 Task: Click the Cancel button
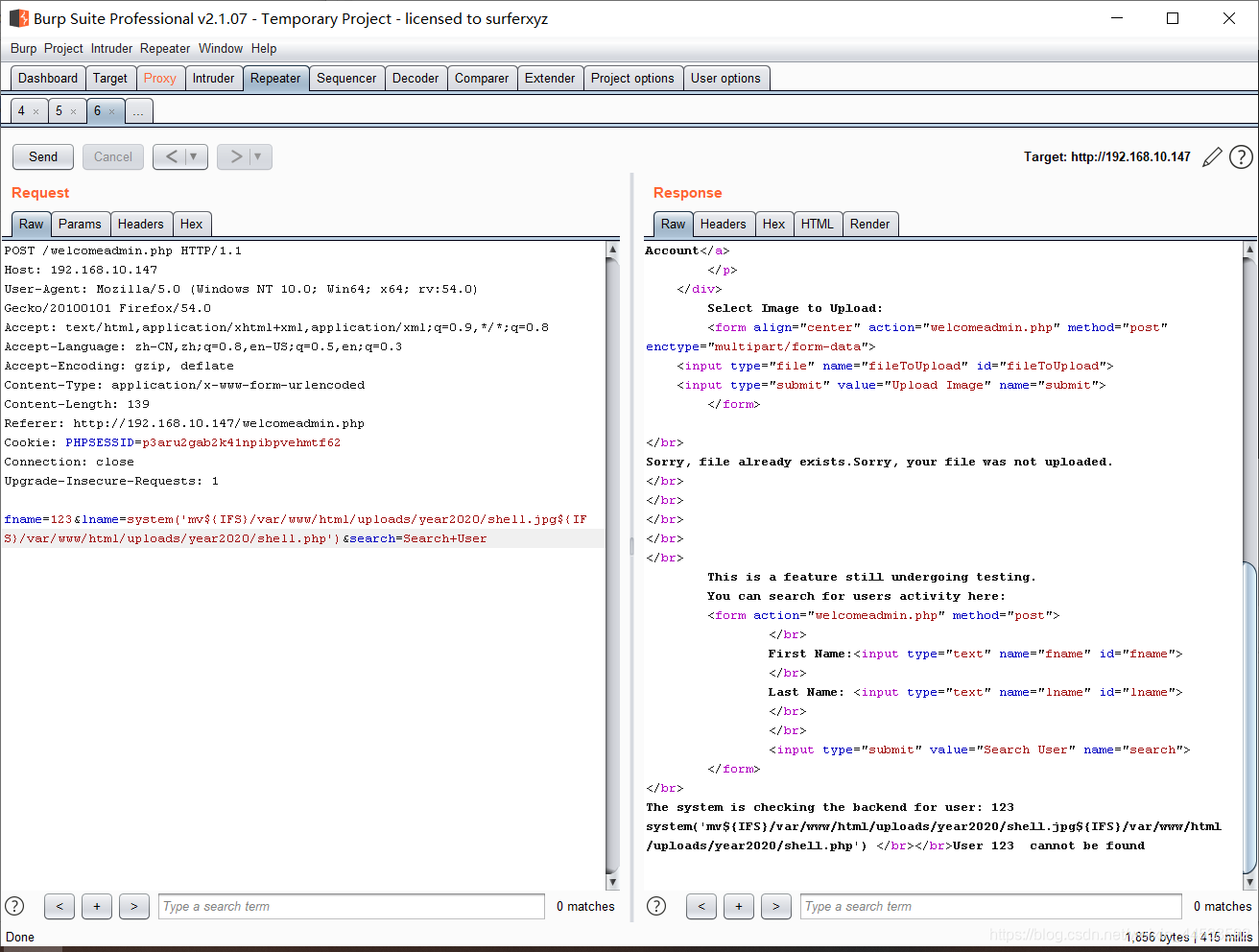tap(113, 156)
